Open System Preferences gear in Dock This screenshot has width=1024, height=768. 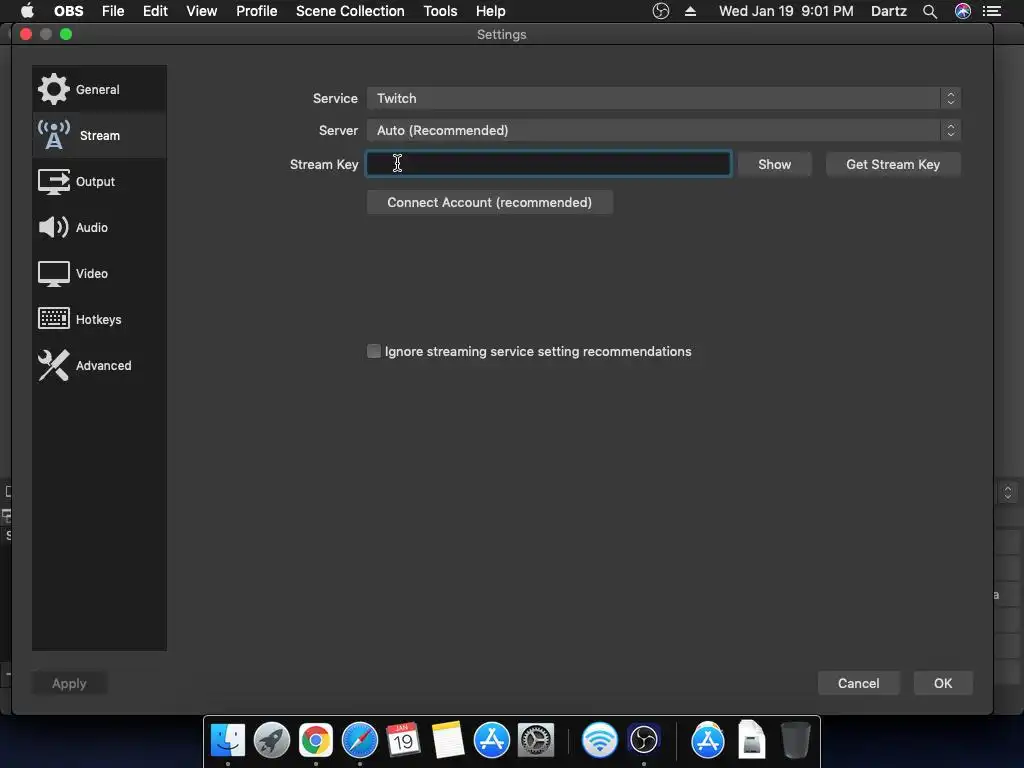tap(536, 740)
